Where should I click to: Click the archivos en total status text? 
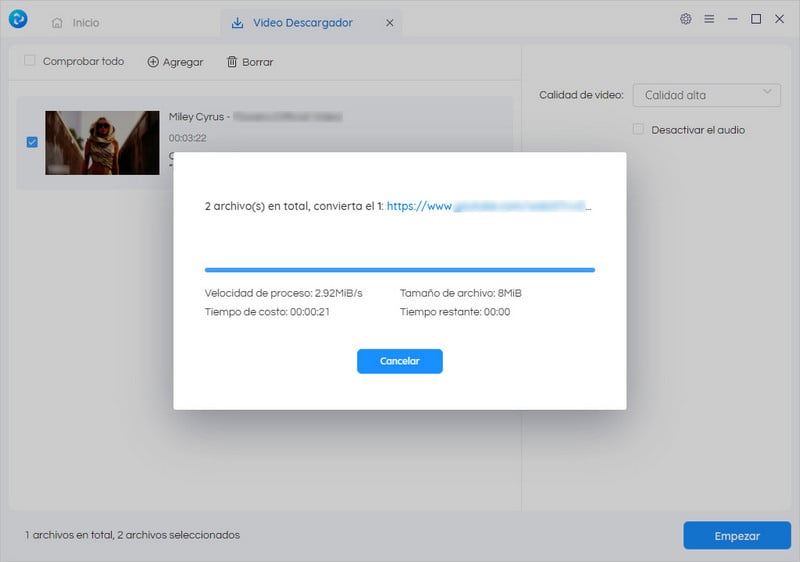pos(132,535)
